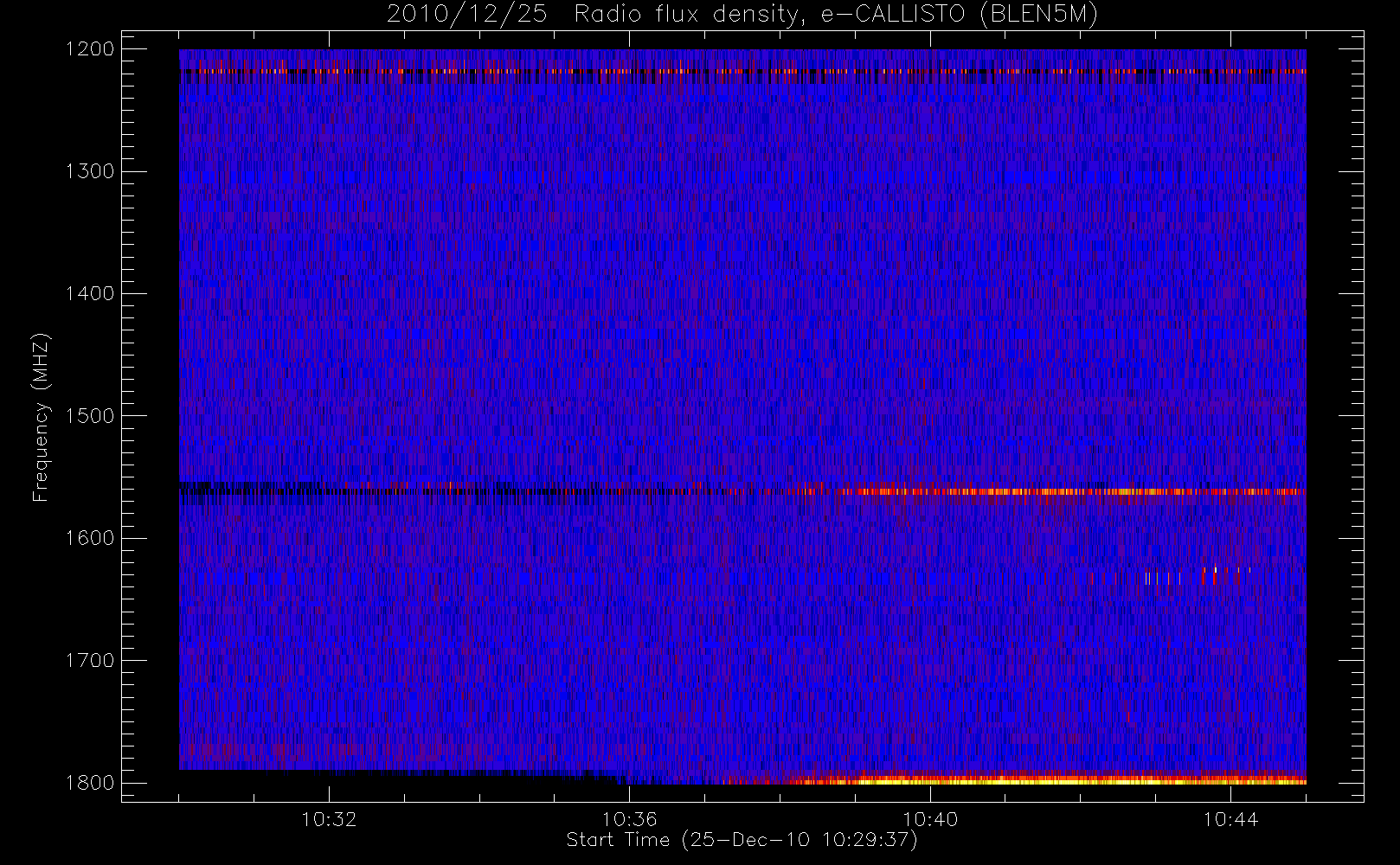Image resolution: width=1400 pixels, height=865 pixels.
Task: Click the Start Time axis label
Action: coord(742,840)
